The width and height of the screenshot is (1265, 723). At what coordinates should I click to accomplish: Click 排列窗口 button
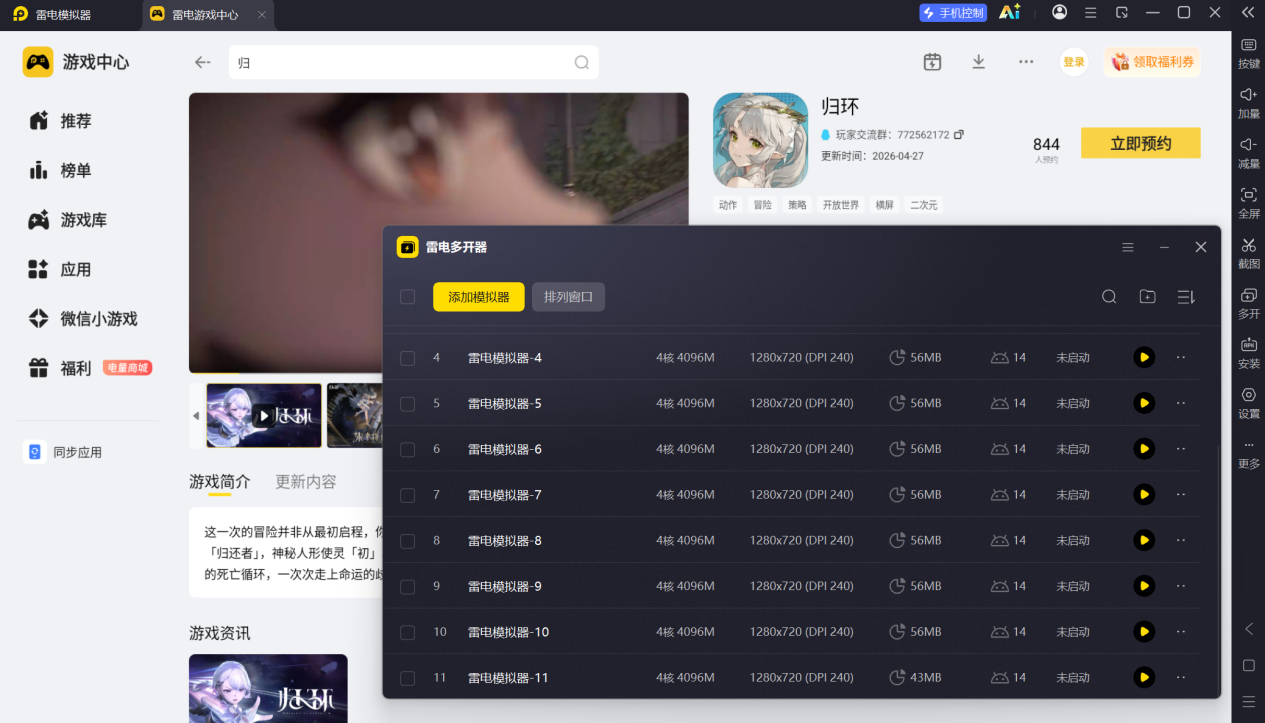pos(568,297)
